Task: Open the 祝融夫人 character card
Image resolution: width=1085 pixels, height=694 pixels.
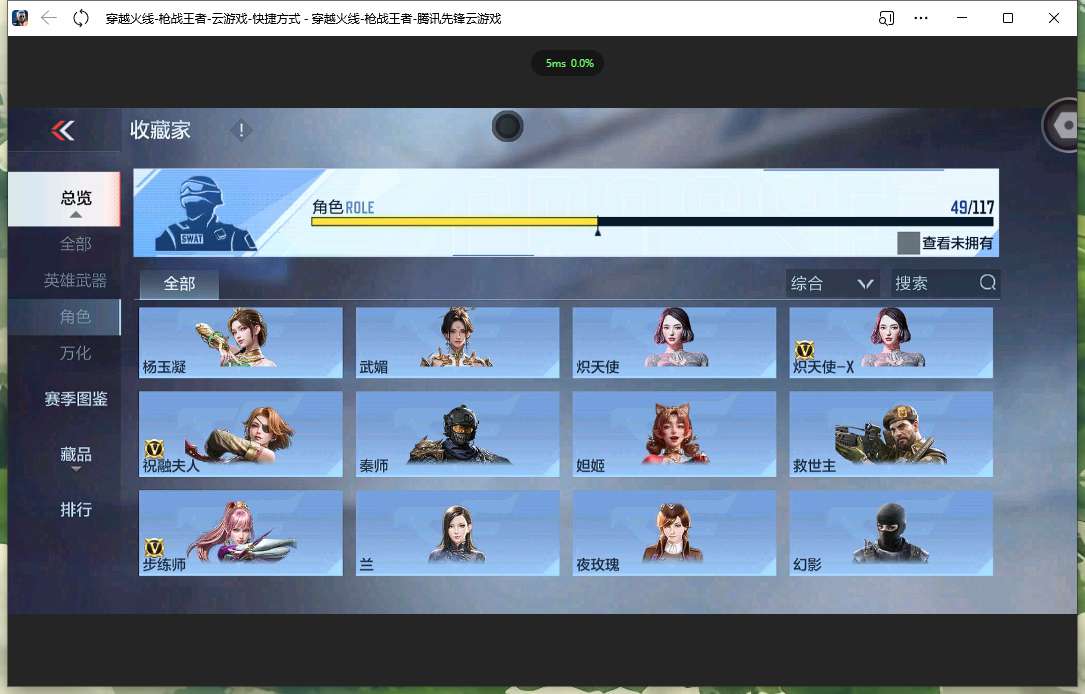Action: point(241,434)
